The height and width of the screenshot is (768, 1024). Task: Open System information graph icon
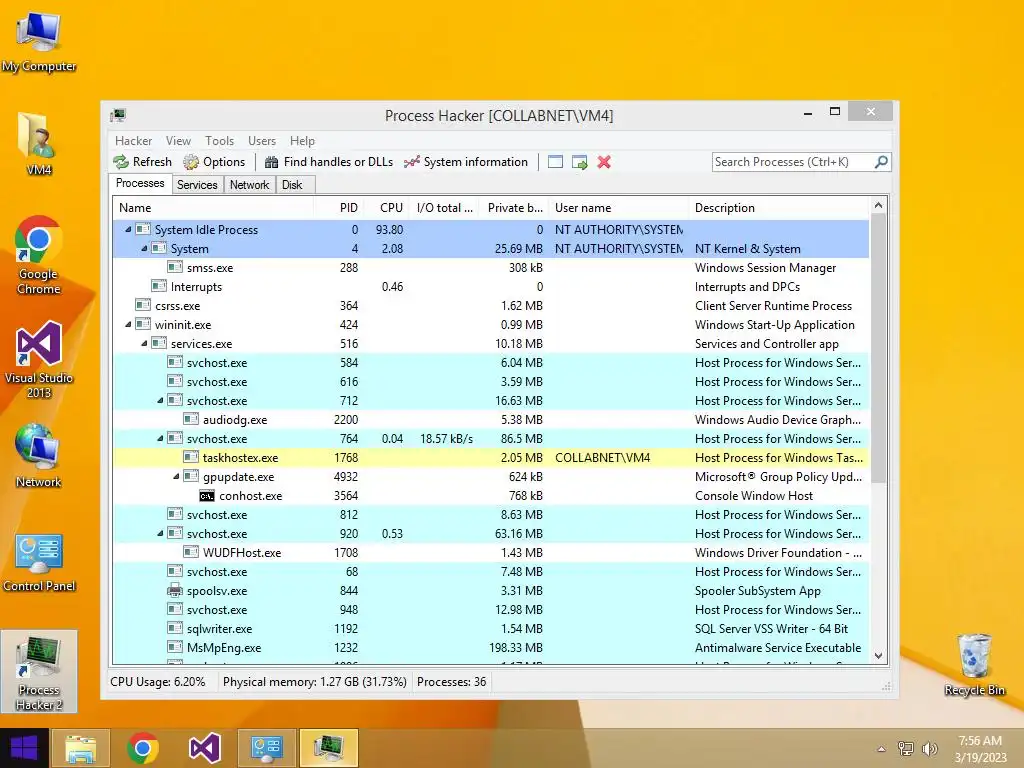click(411, 162)
